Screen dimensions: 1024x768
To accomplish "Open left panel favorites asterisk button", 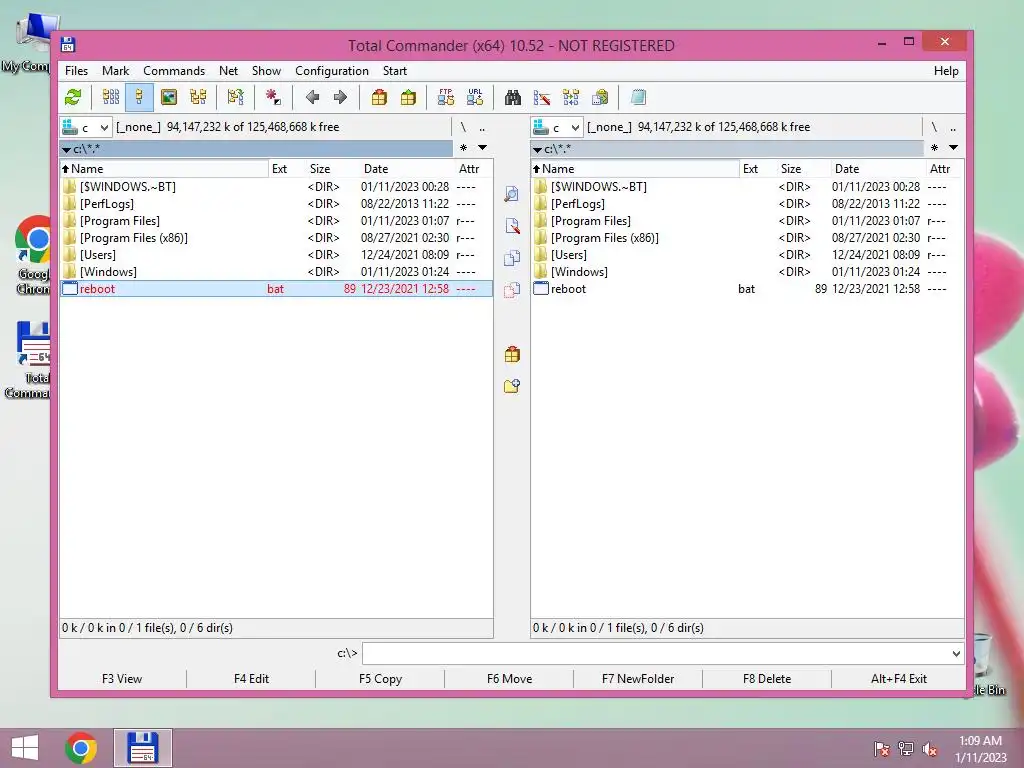I will coord(464,148).
